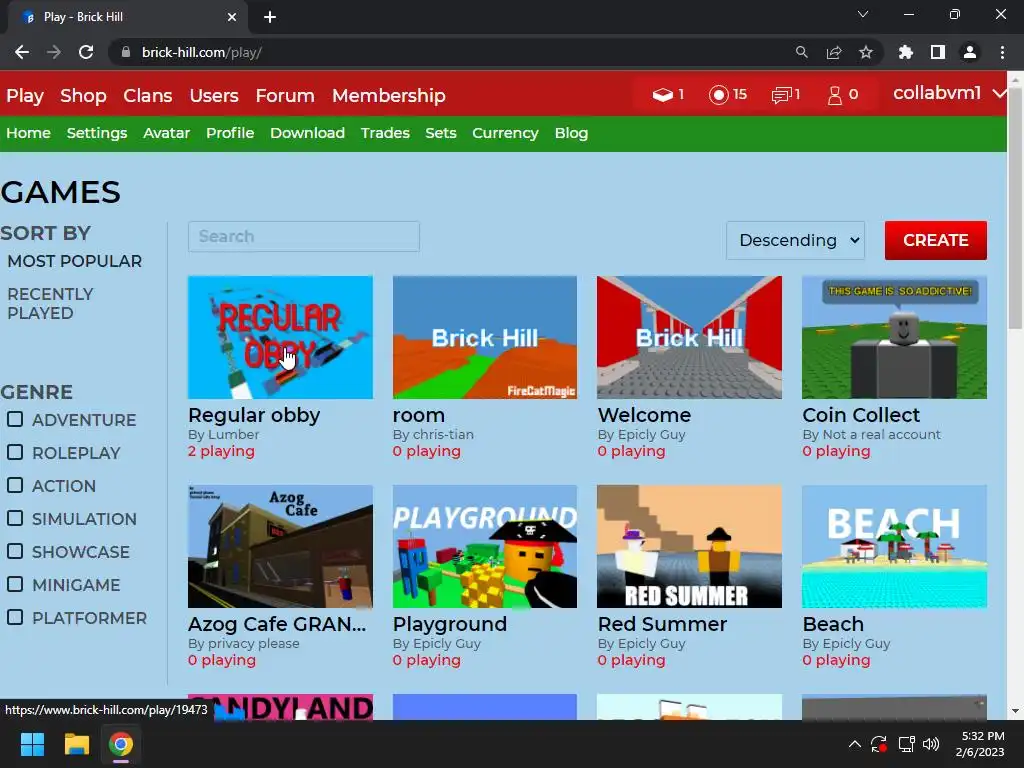Open Chrome three-dot menu
Screen dimensions: 1024x768
pos(1002,52)
